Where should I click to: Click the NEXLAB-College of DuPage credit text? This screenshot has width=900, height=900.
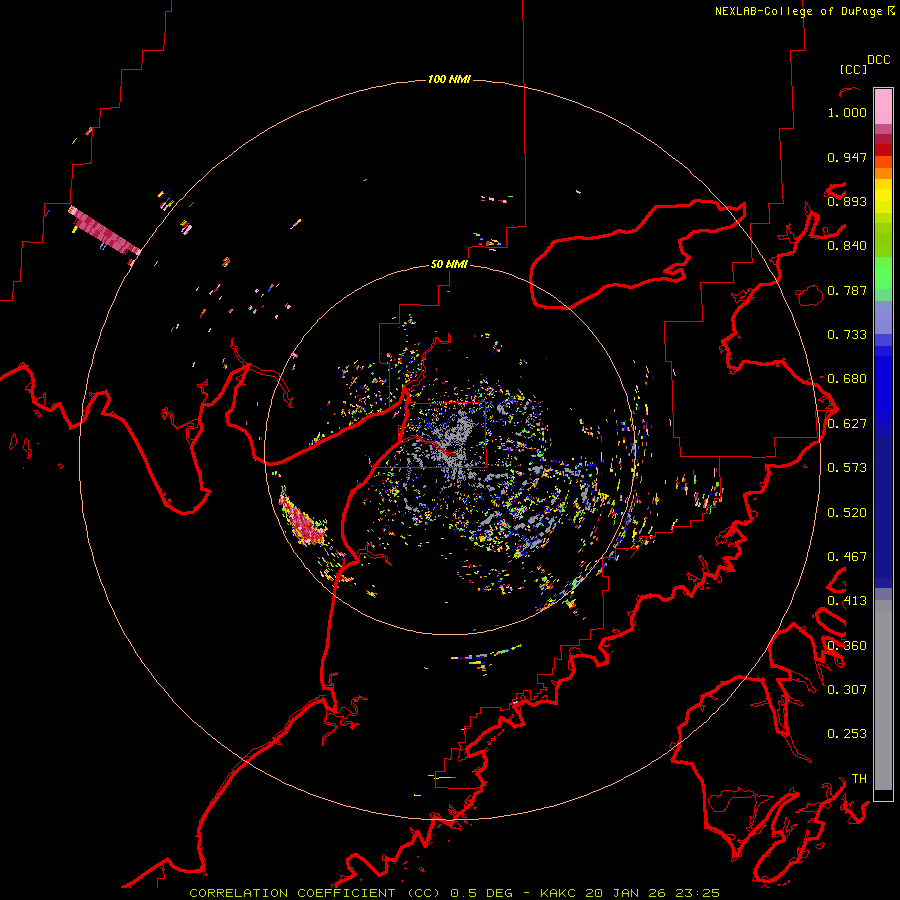(804, 11)
